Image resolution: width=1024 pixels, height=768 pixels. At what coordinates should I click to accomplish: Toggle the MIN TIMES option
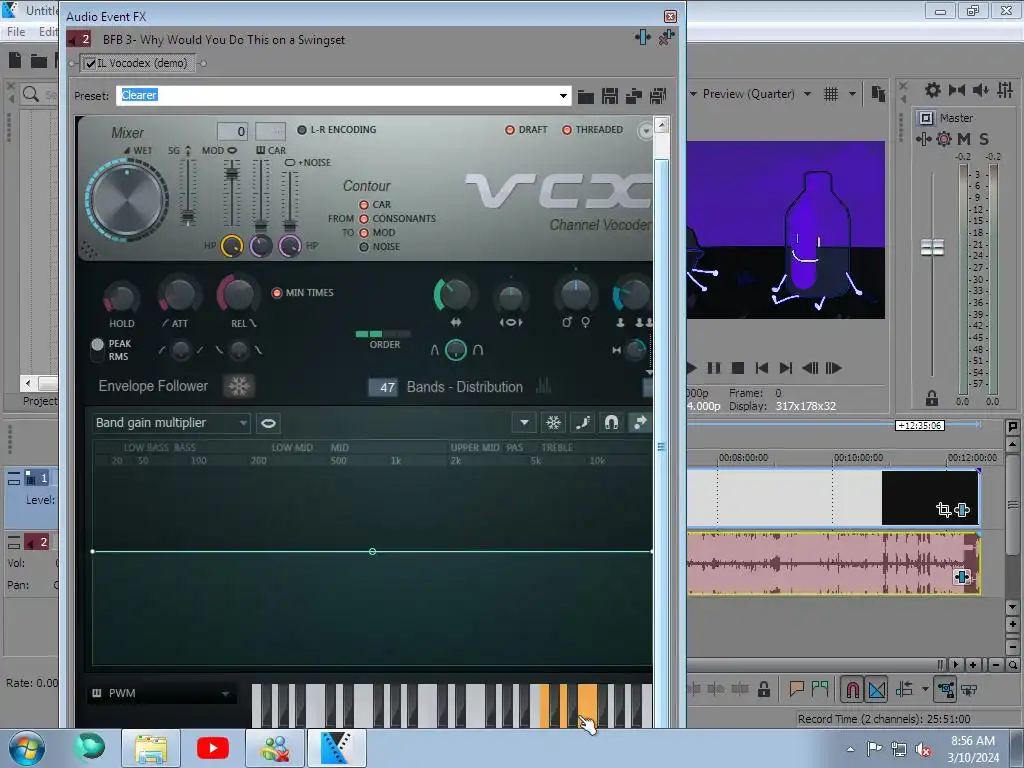(x=277, y=293)
